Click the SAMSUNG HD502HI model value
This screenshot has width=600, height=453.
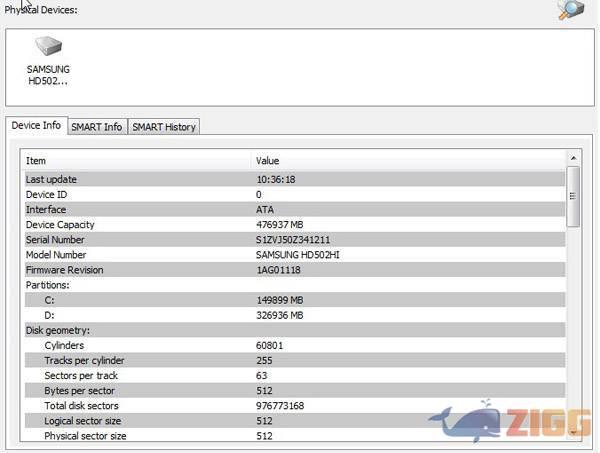297,255
